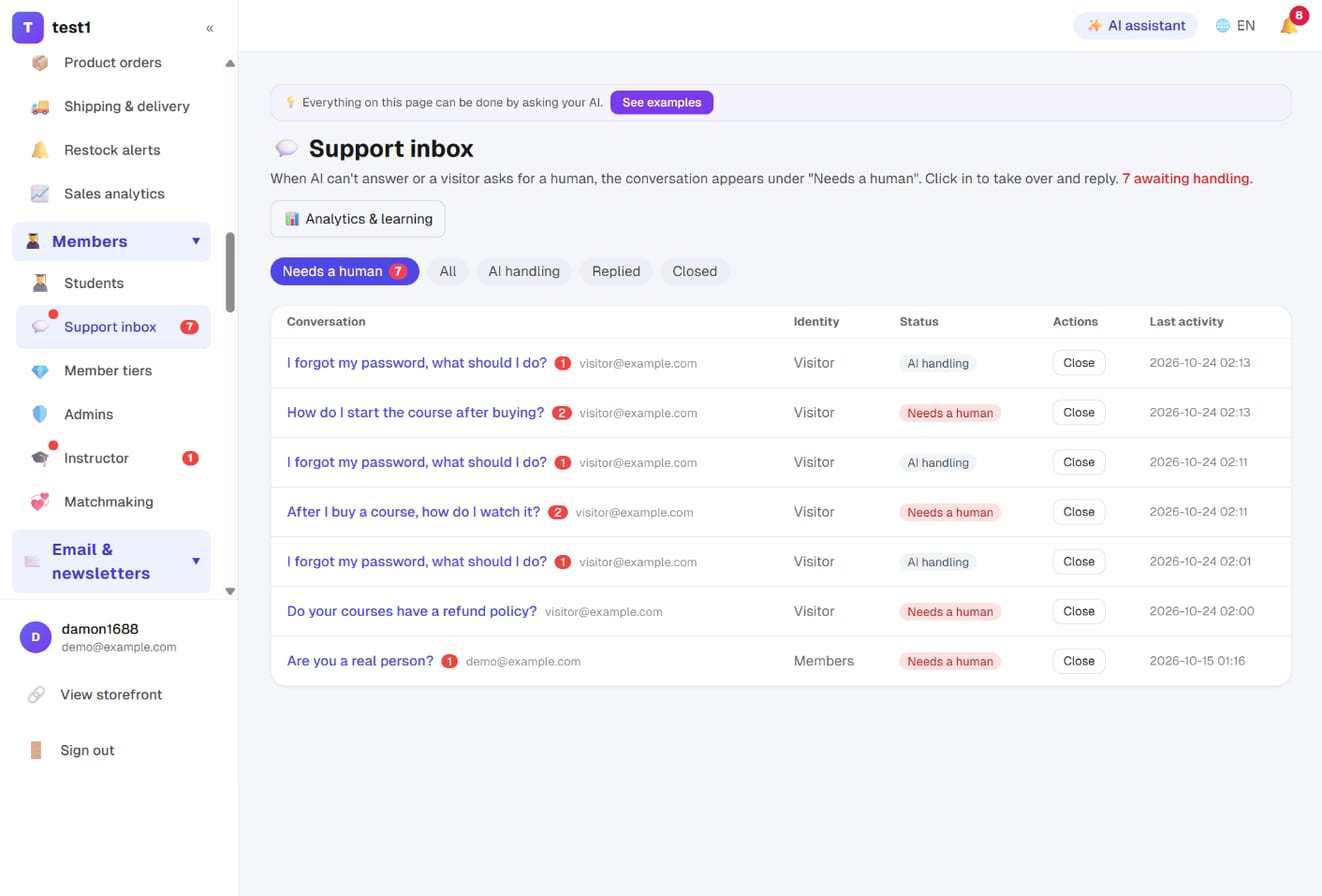Click the damon1688 user avatar
The height and width of the screenshot is (896, 1322).
pos(36,637)
